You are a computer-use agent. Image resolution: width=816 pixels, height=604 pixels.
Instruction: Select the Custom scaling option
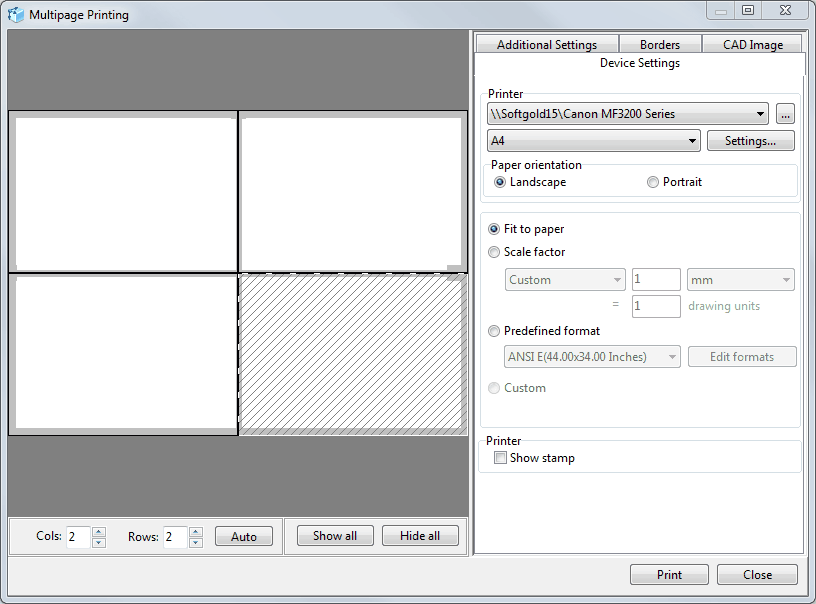click(493, 388)
